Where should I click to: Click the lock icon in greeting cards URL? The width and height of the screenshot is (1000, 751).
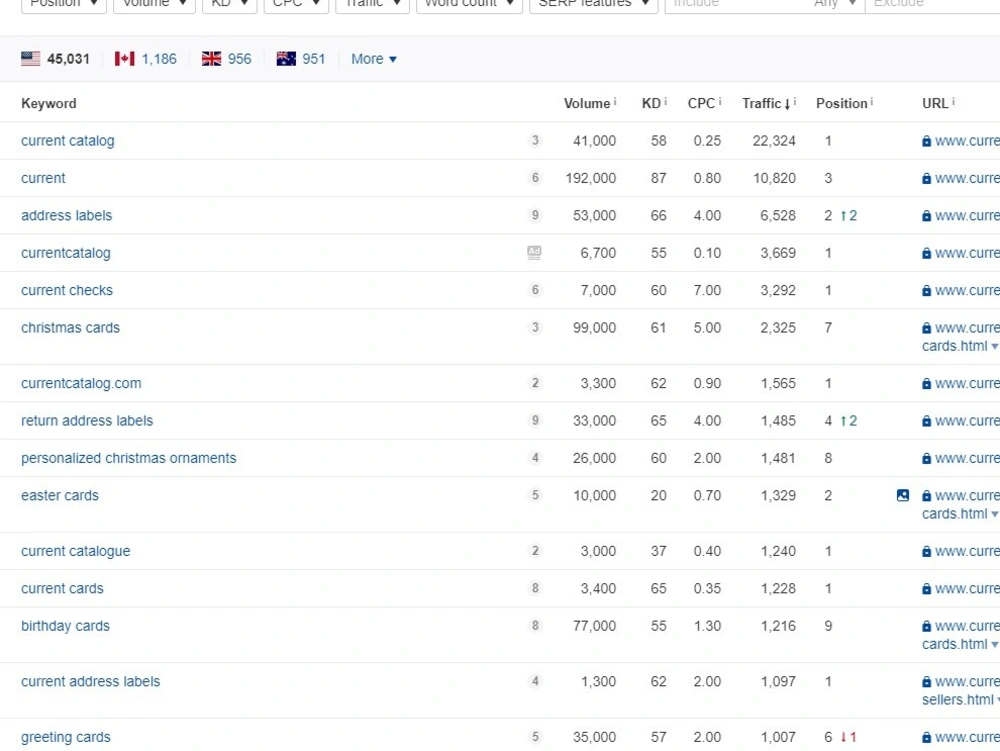[x=926, y=738]
